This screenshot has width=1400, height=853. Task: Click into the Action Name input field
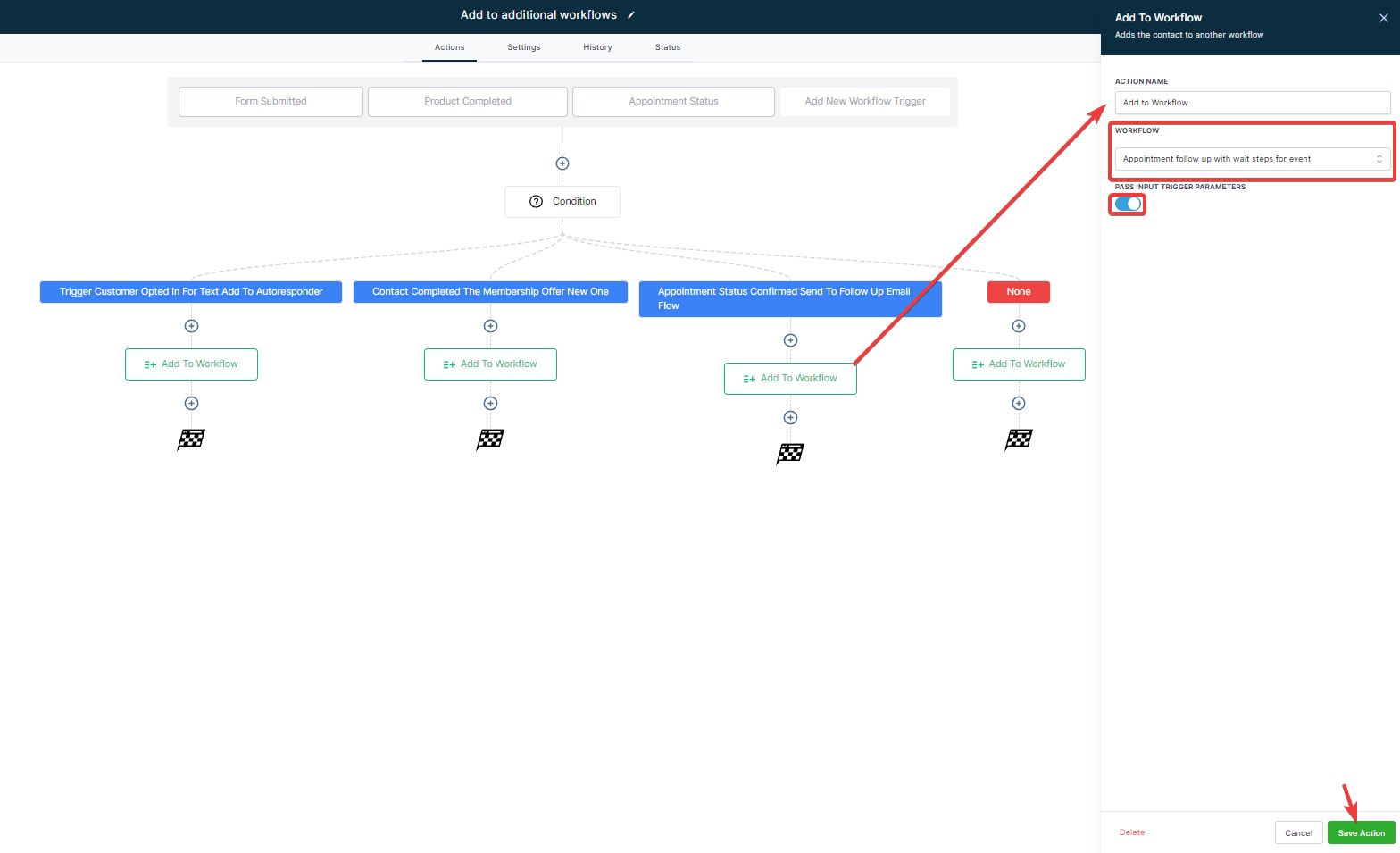[x=1253, y=103]
